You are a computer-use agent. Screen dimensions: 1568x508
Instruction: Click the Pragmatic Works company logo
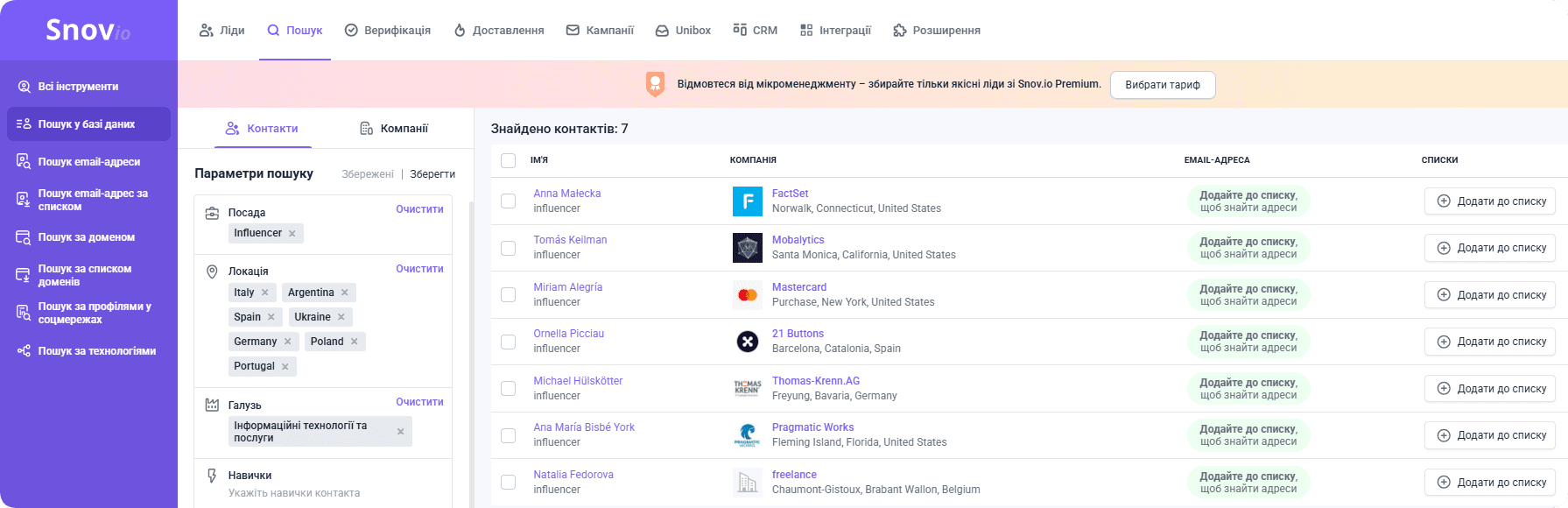coord(748,435)
